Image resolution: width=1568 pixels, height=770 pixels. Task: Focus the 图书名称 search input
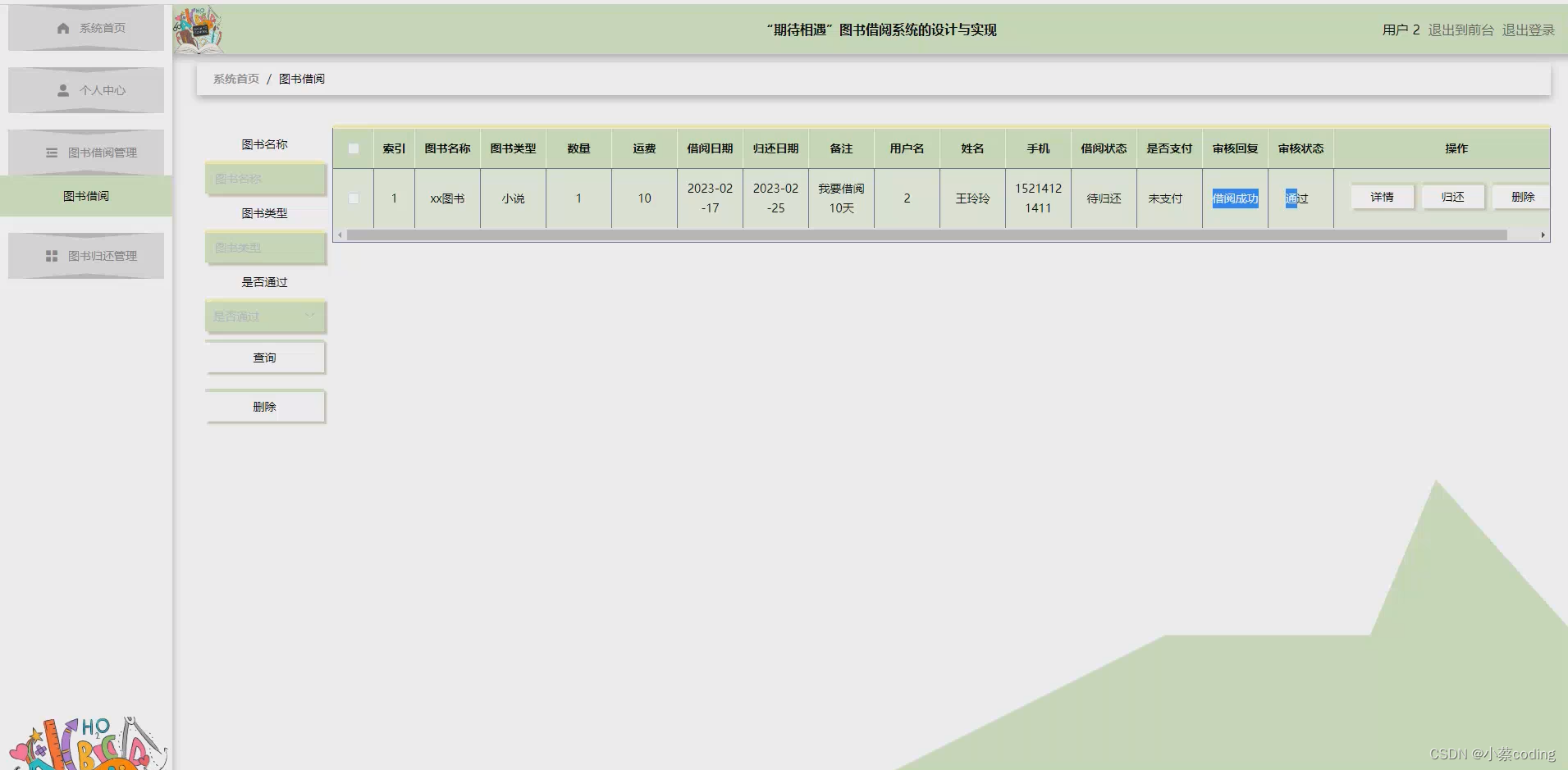click(265, 179)
